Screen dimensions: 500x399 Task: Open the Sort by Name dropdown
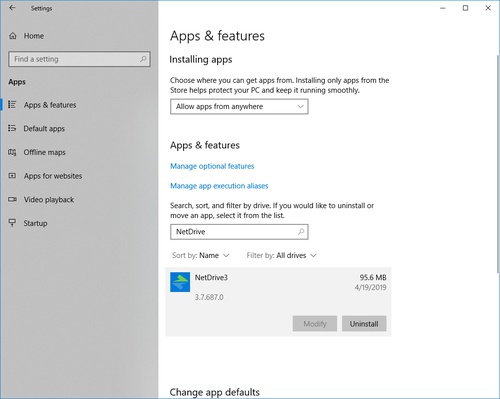point(201,255)
